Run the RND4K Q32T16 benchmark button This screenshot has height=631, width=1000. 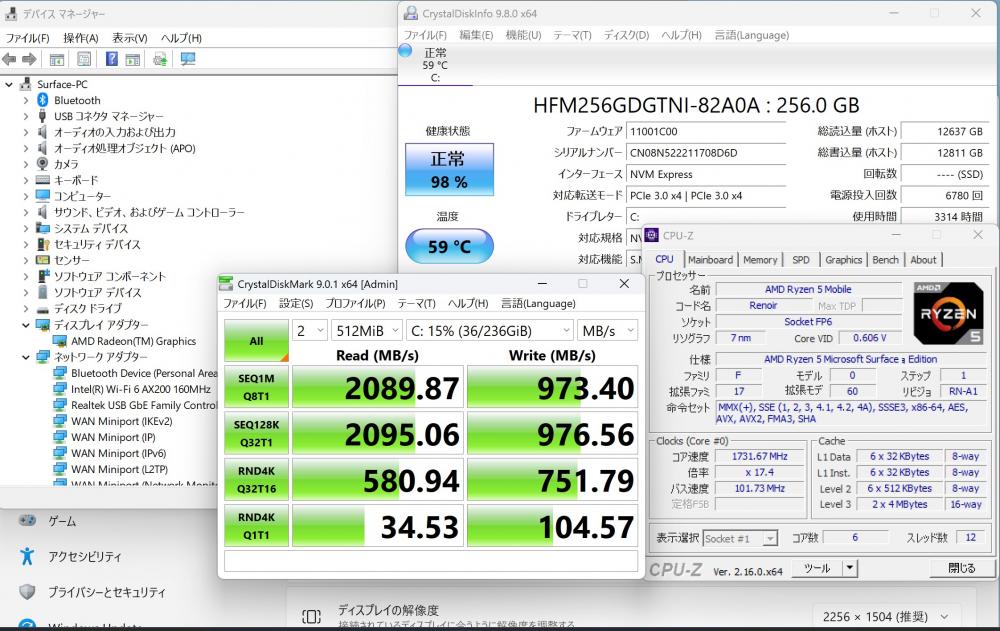pos(256,480)
